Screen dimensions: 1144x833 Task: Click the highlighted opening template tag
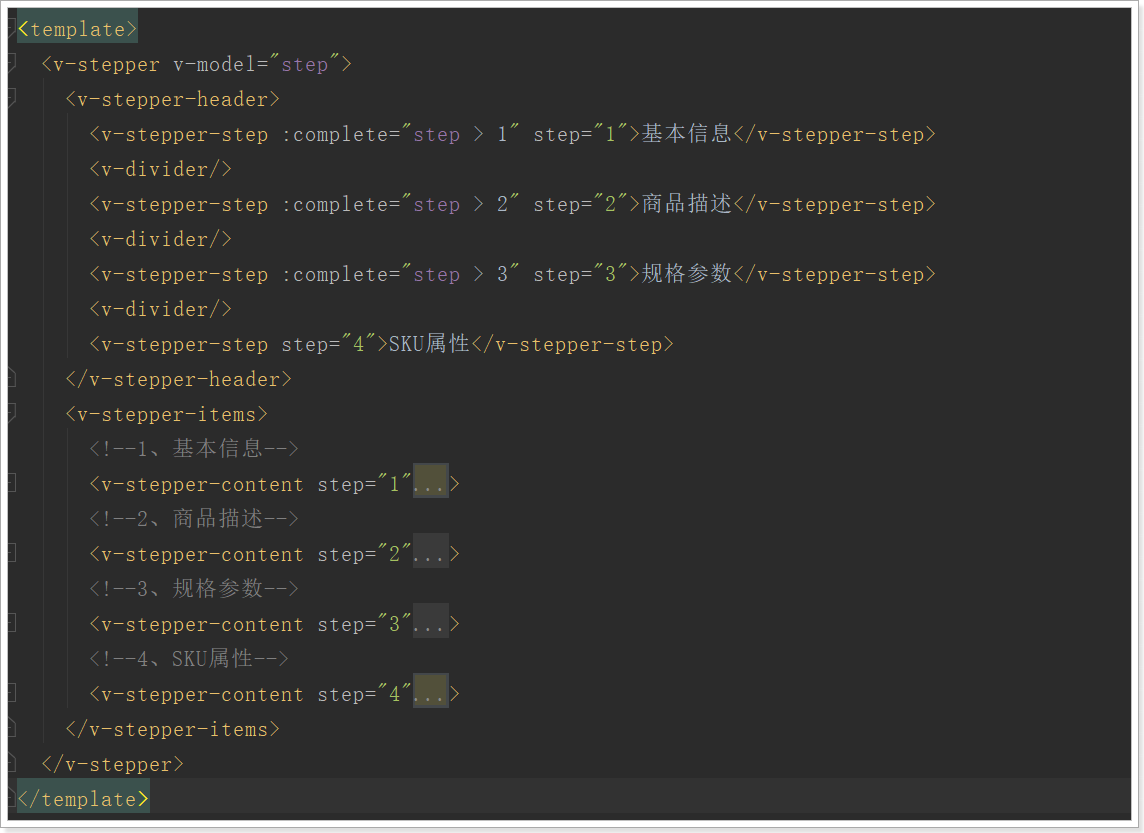(77, 29)
